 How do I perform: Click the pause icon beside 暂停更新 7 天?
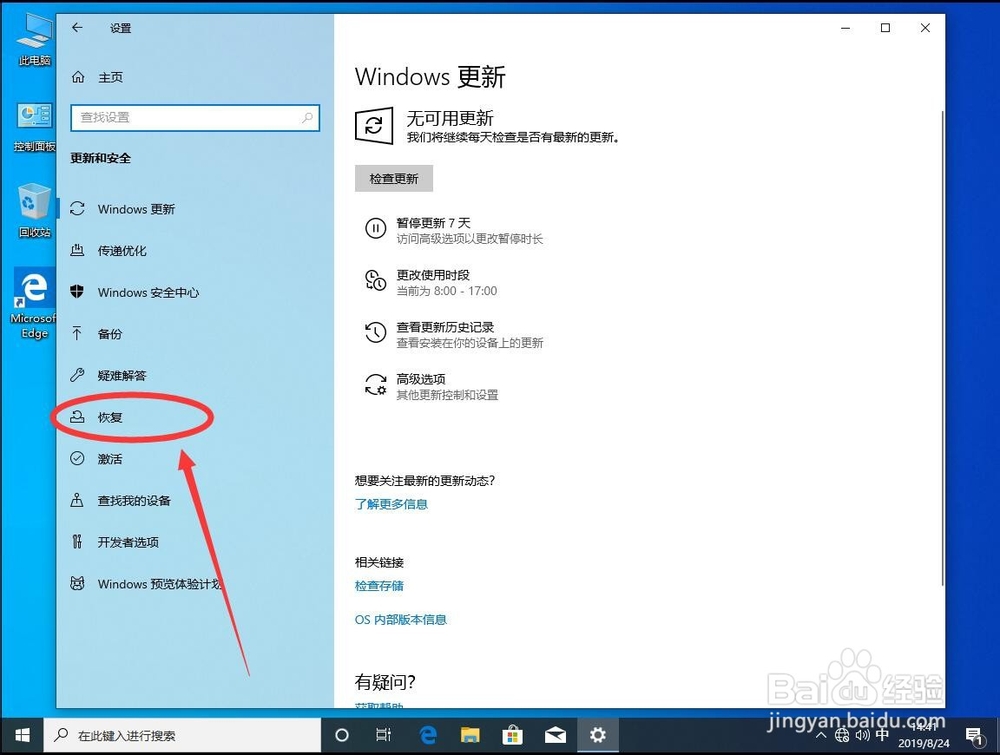[375, 228]
